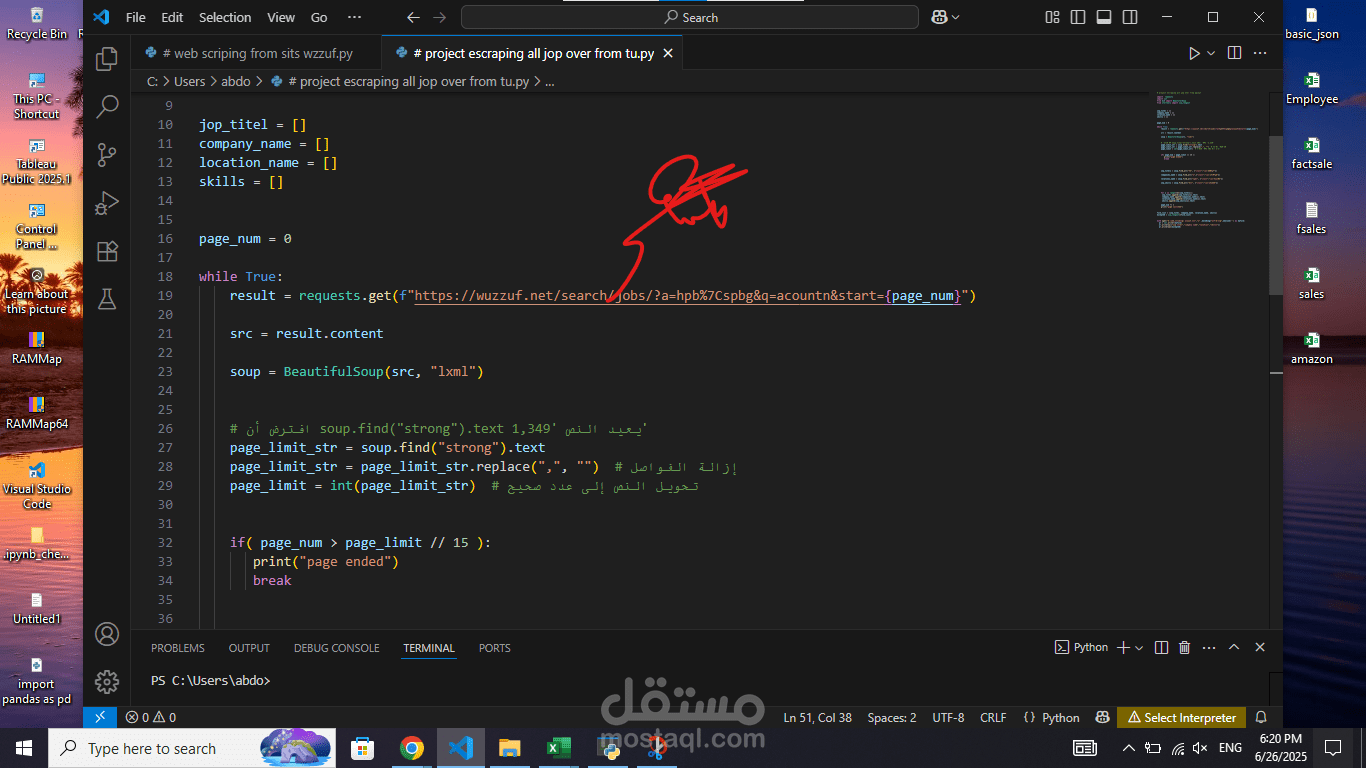Toggle the primary side bar
The height and width of the screenshot is (768, 1366).
tap(1078, 17)
